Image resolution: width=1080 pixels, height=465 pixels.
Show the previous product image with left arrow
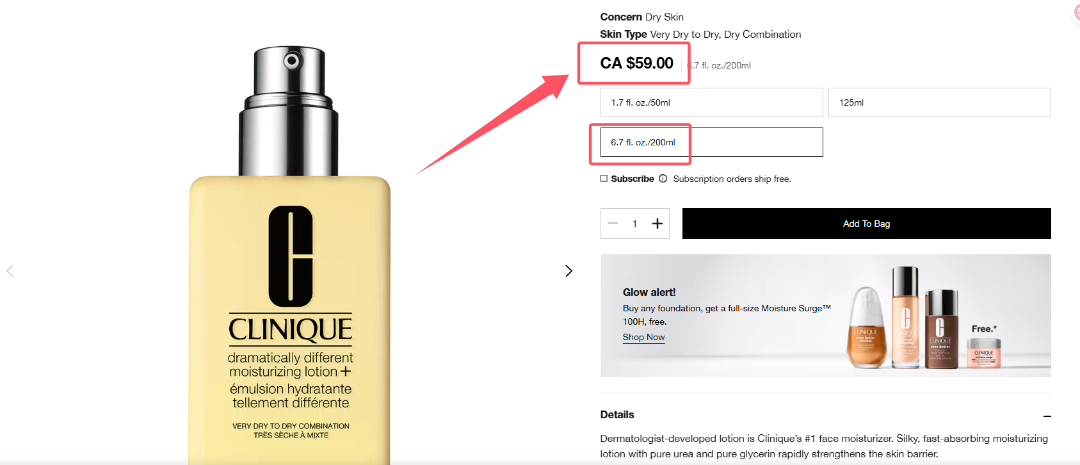10,271
